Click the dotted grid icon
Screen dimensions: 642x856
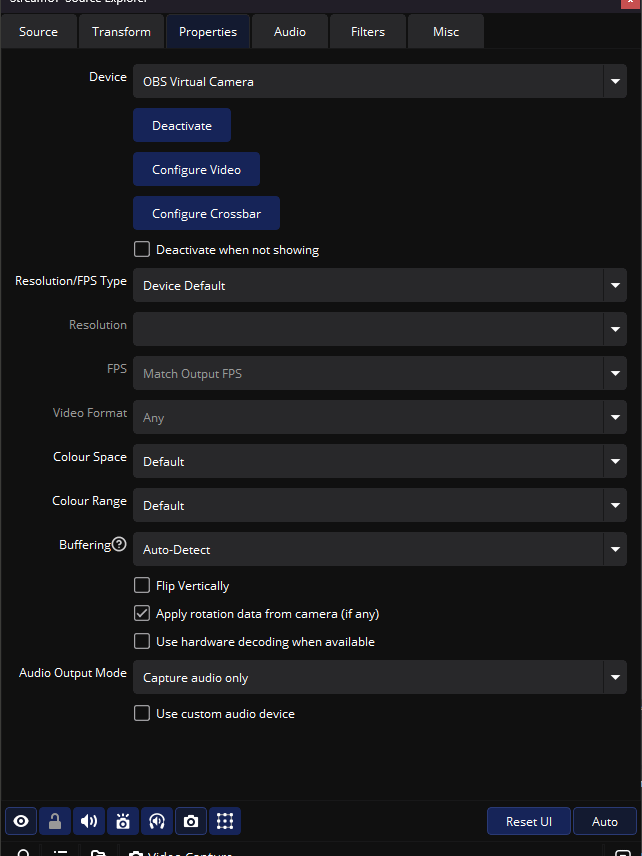(225, 822)
